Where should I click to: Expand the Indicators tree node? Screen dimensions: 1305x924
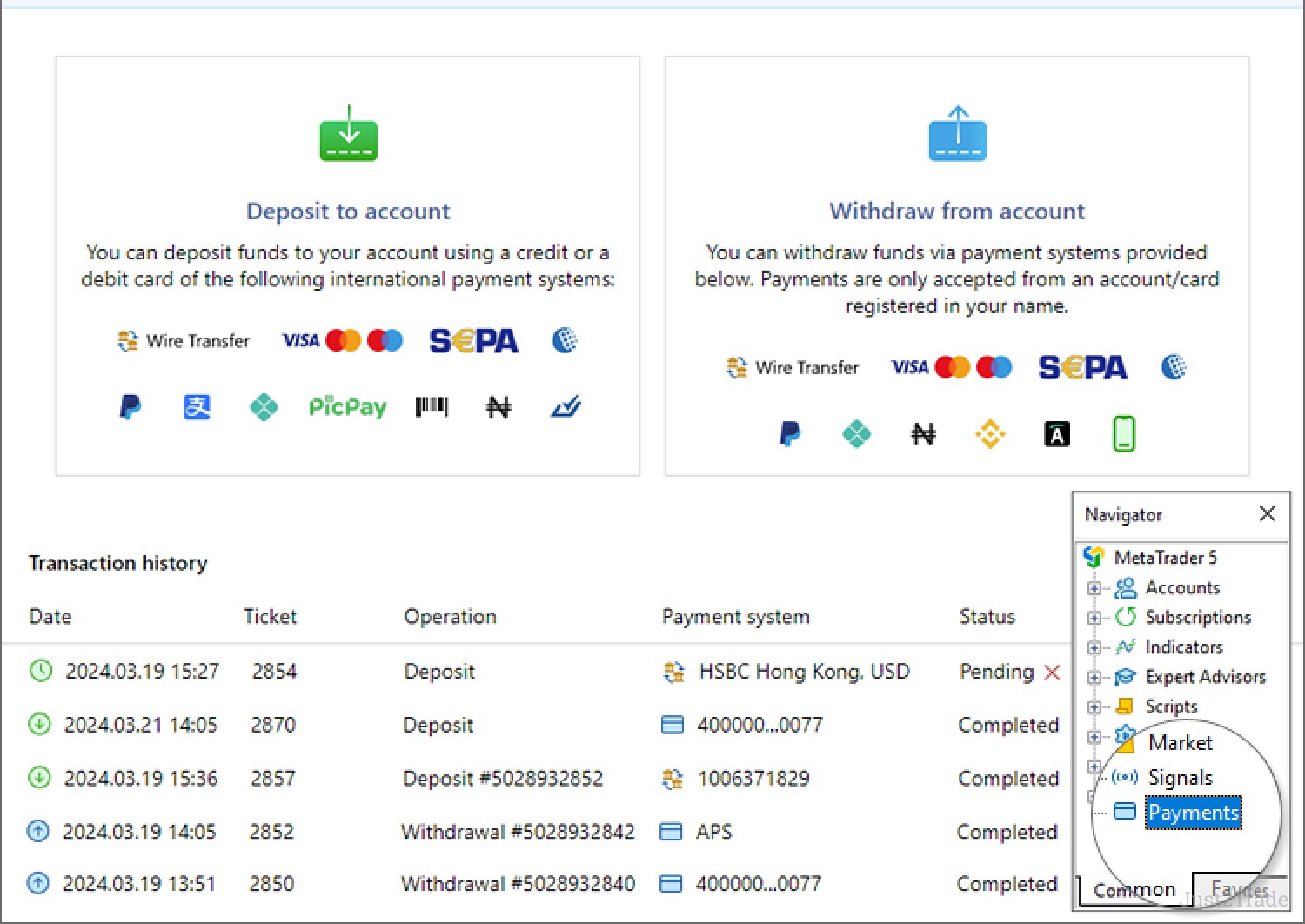click(1094, 647)
